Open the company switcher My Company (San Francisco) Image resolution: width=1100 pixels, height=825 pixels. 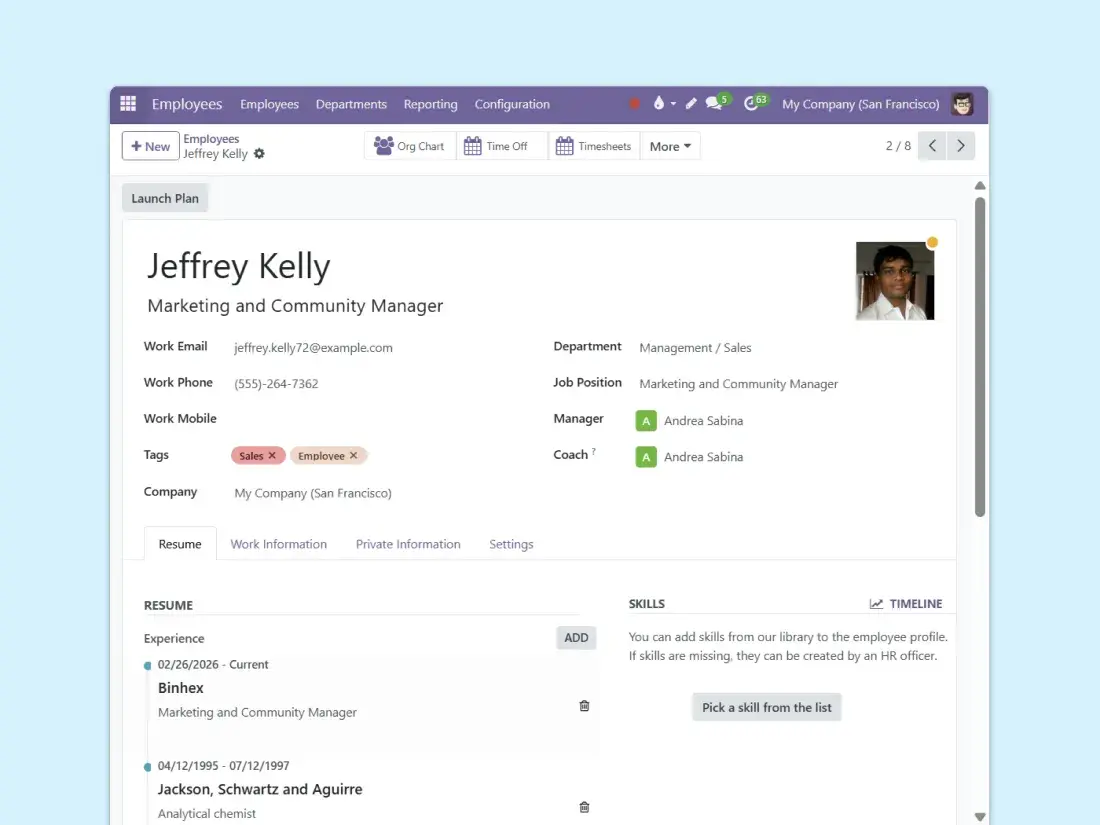[x=860, y=104]
